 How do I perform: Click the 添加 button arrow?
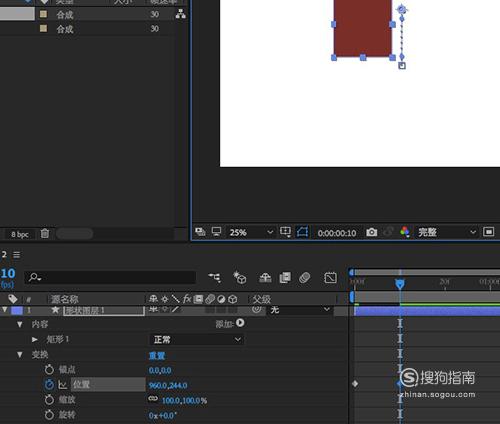(240, 323)
